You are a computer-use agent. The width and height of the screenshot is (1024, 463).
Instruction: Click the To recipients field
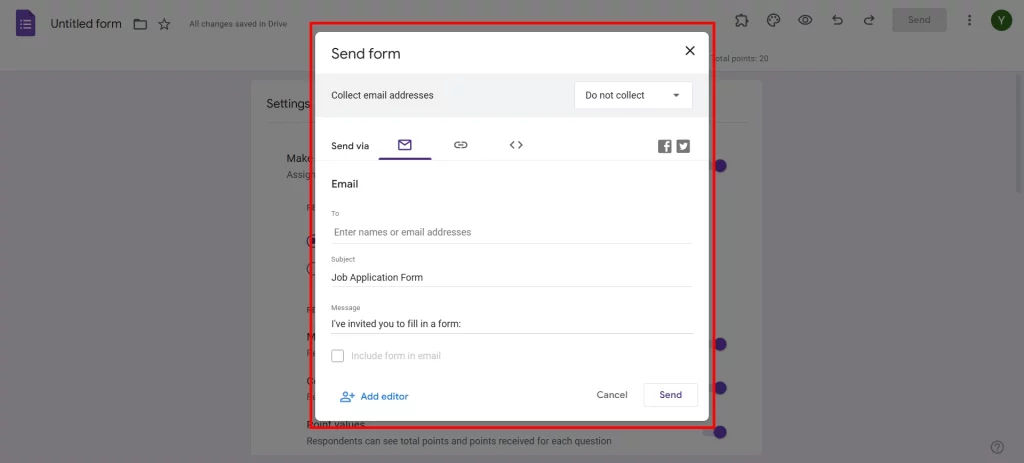(x=511, y=232)
